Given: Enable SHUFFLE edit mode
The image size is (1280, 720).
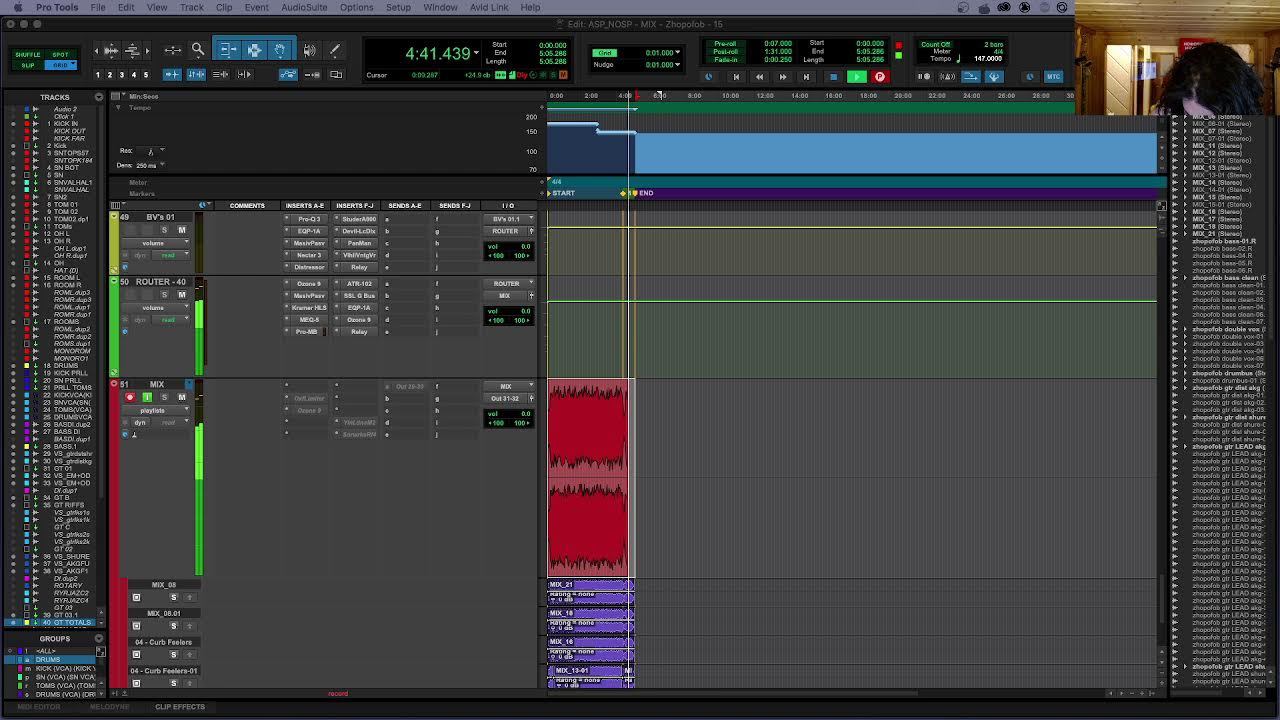Looking at the screenshot, I should coord(28,54).
